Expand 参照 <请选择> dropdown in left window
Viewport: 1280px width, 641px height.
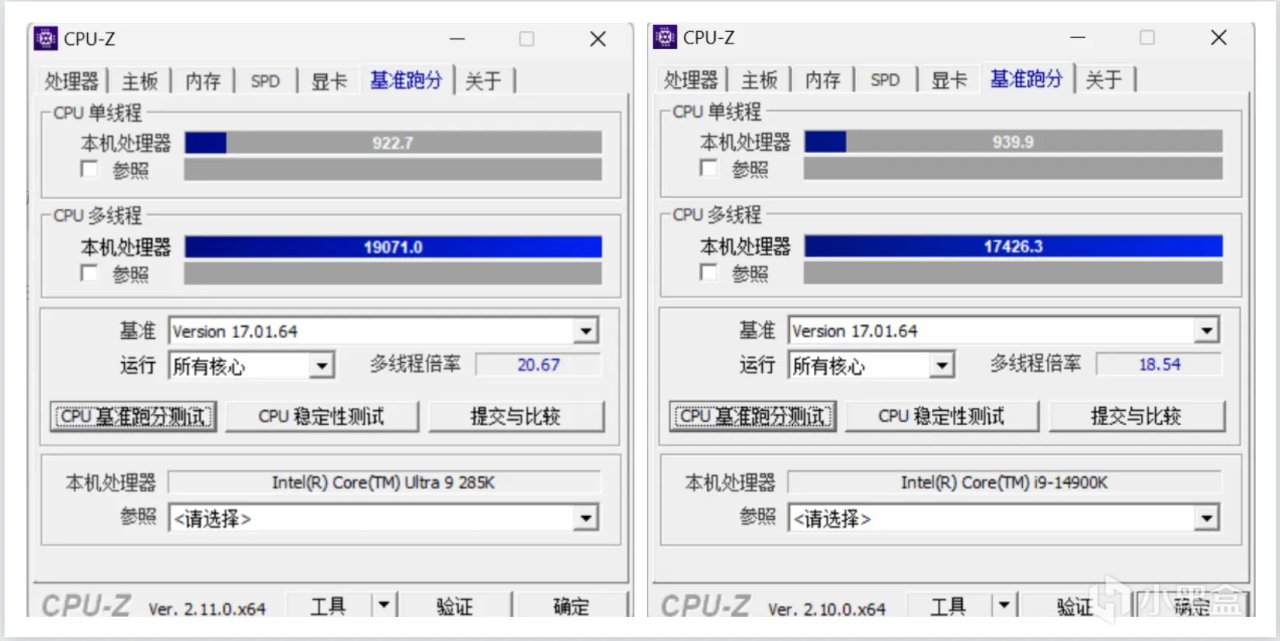coord(587,518)
